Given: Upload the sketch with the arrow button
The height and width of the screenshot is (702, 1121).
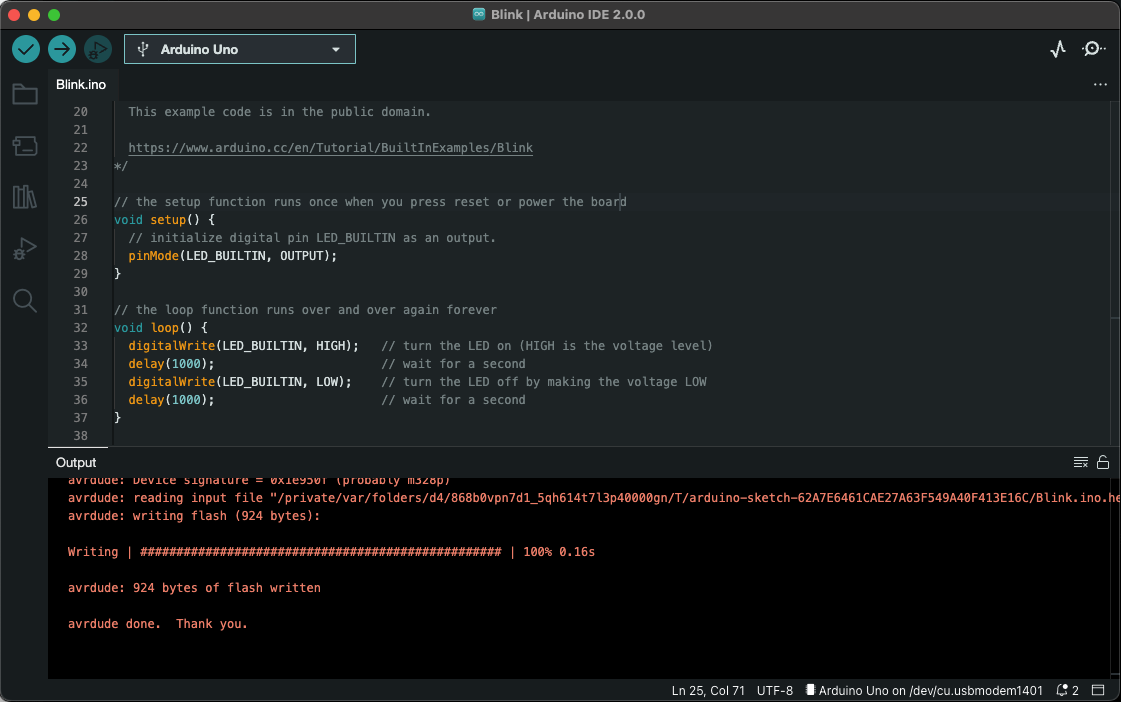Looking at the screenshot, I should pos(62,49).
